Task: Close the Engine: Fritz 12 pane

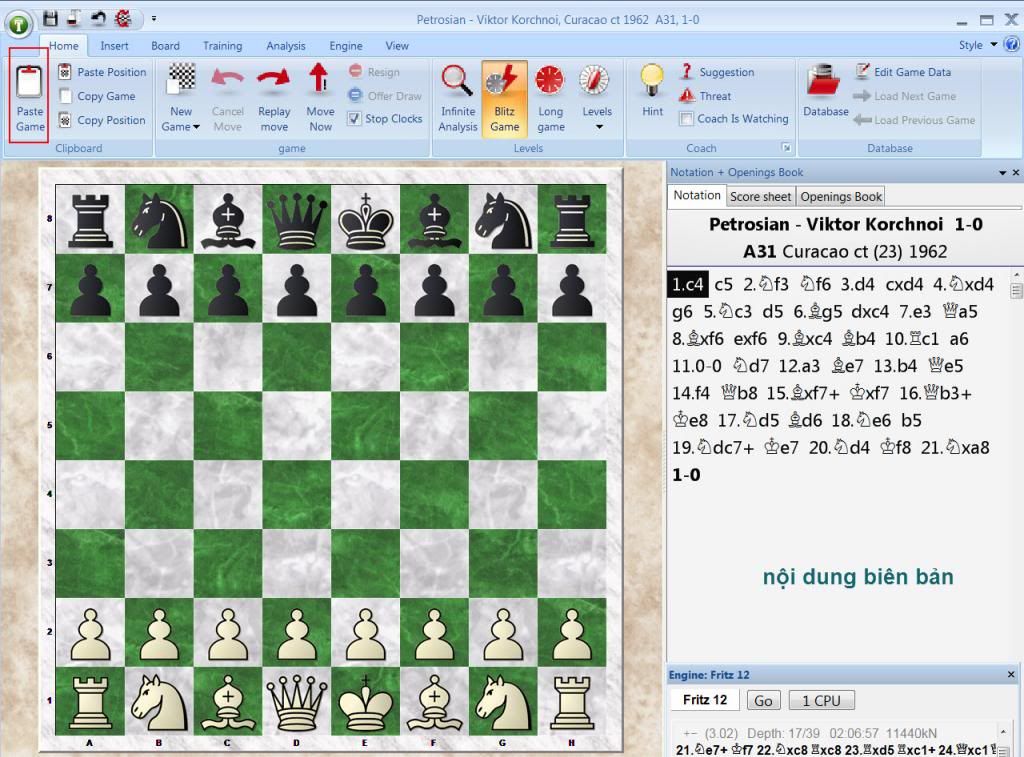Action: pos(1011,674)
